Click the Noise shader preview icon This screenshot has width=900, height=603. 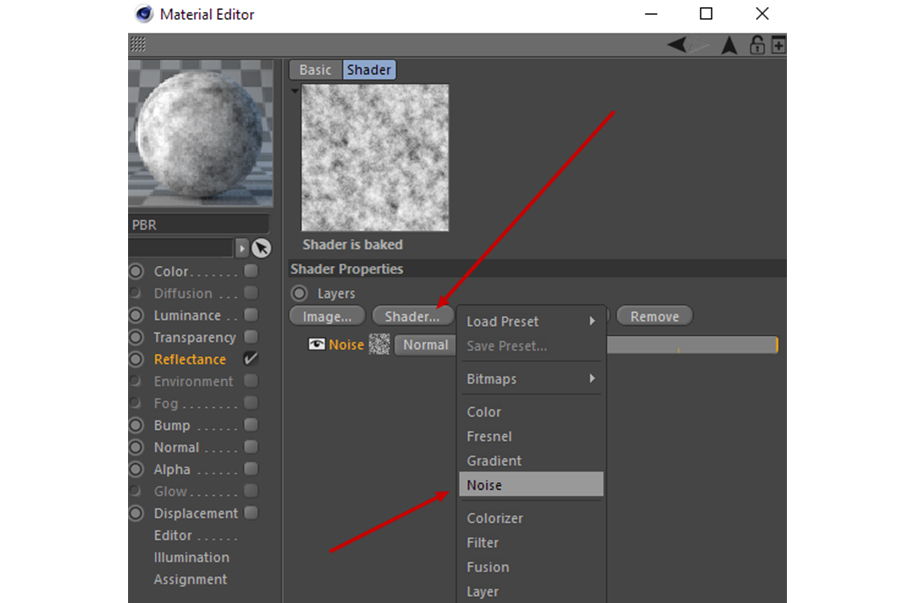coord(380,344)
